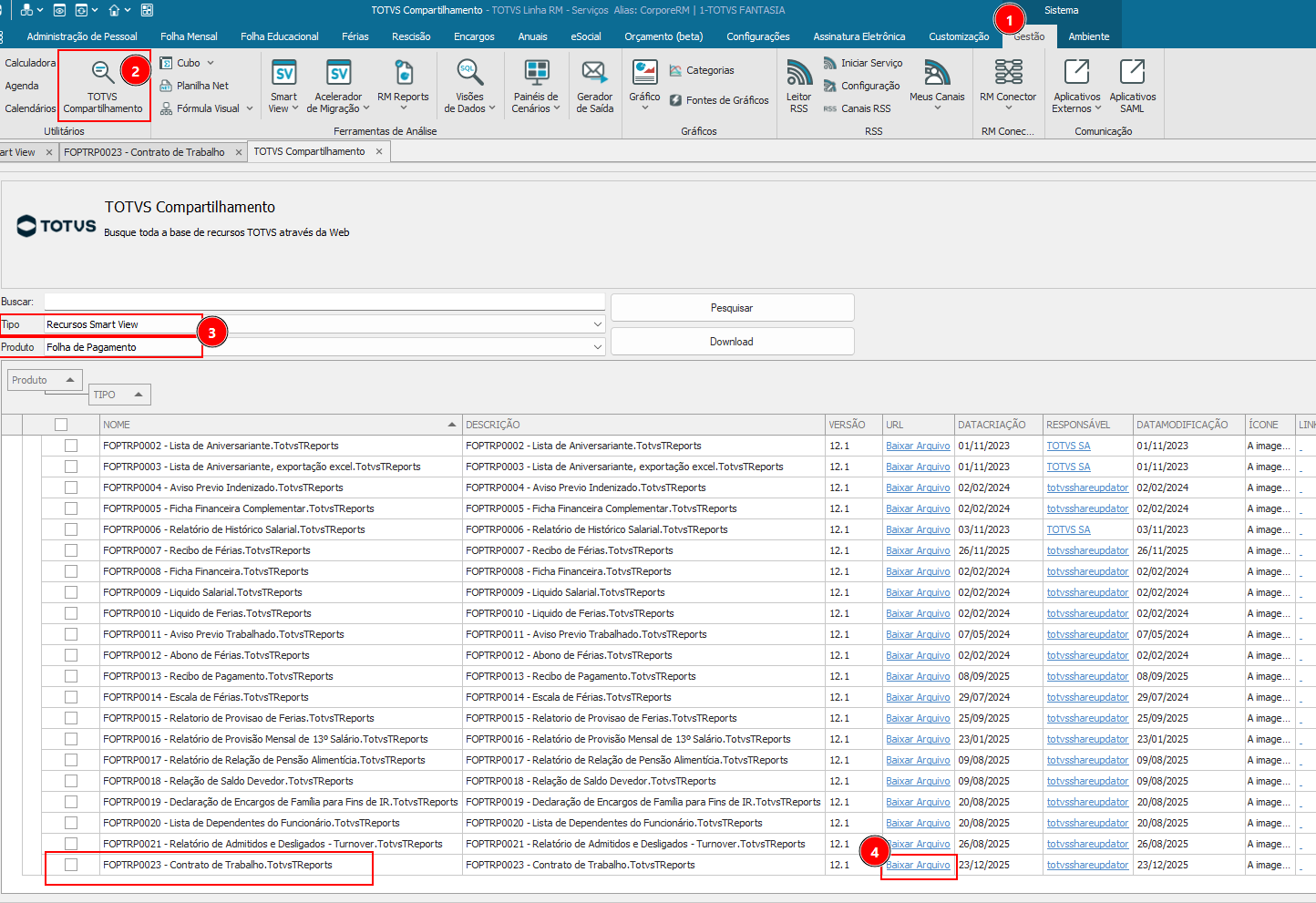
Task: Click Baixar Arquivo link for FOPTRP0023
Action: coord(918,865)
